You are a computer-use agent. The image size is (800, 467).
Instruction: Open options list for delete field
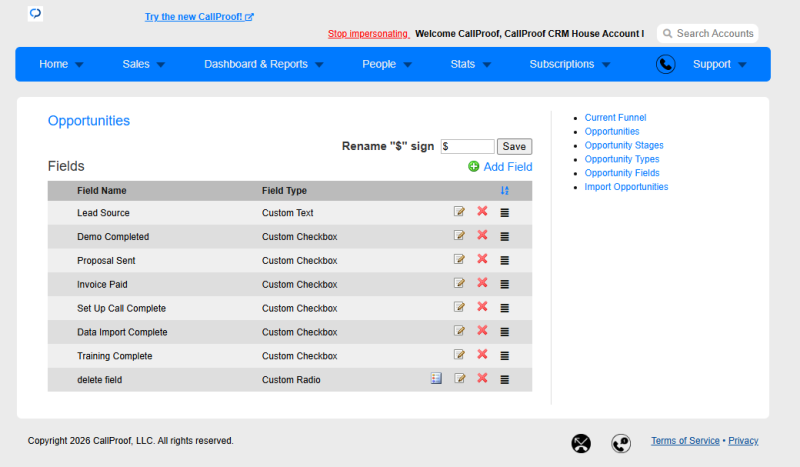point(436,378)
